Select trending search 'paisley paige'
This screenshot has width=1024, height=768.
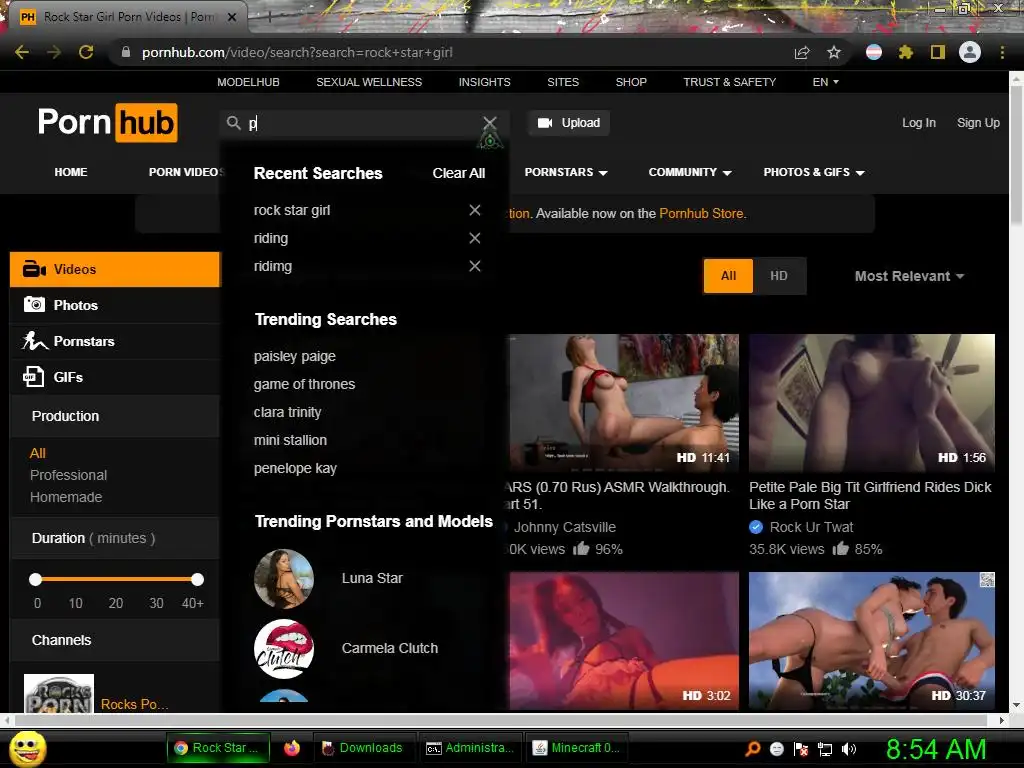pos(295,357)
